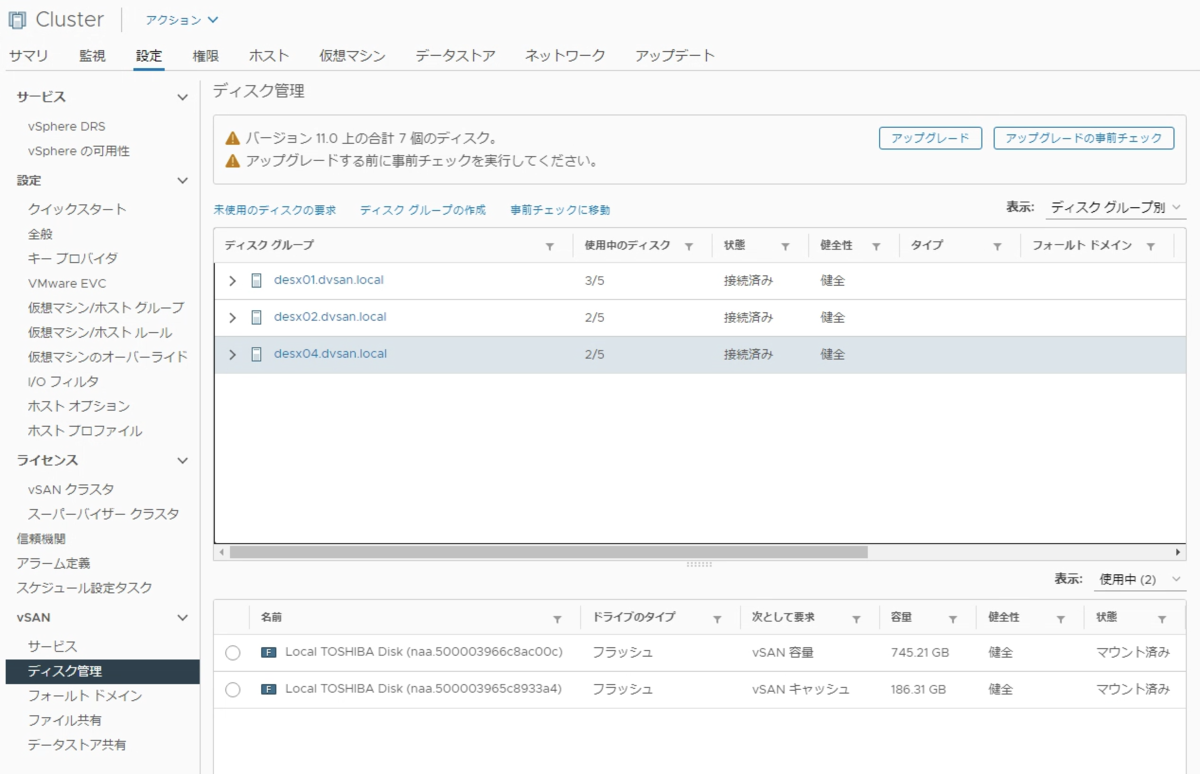Open the desx01.dvsan.local host link
The image size is (1200, 774).
(330, 280)
